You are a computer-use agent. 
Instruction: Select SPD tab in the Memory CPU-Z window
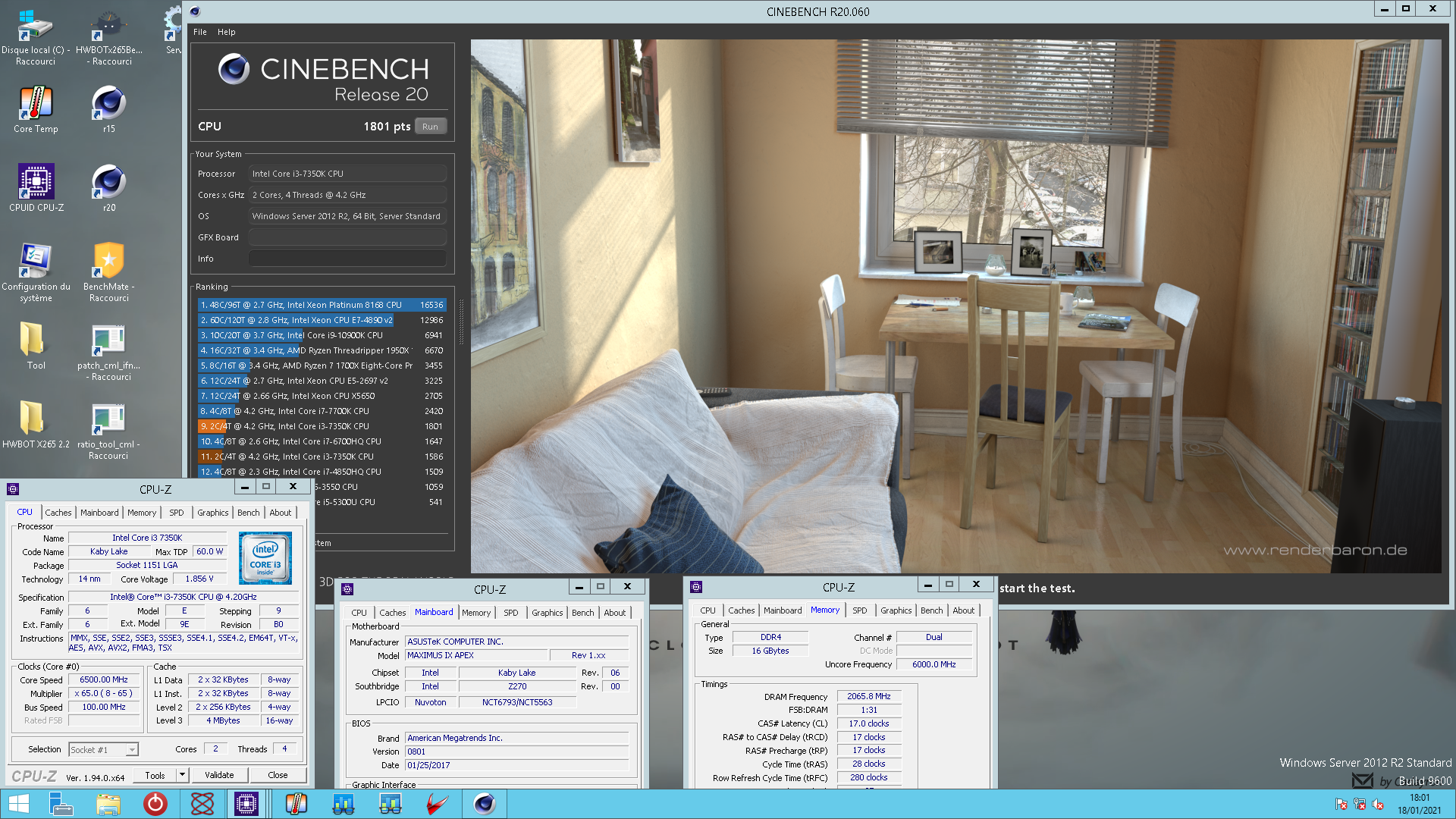click(x=859, y=610)
